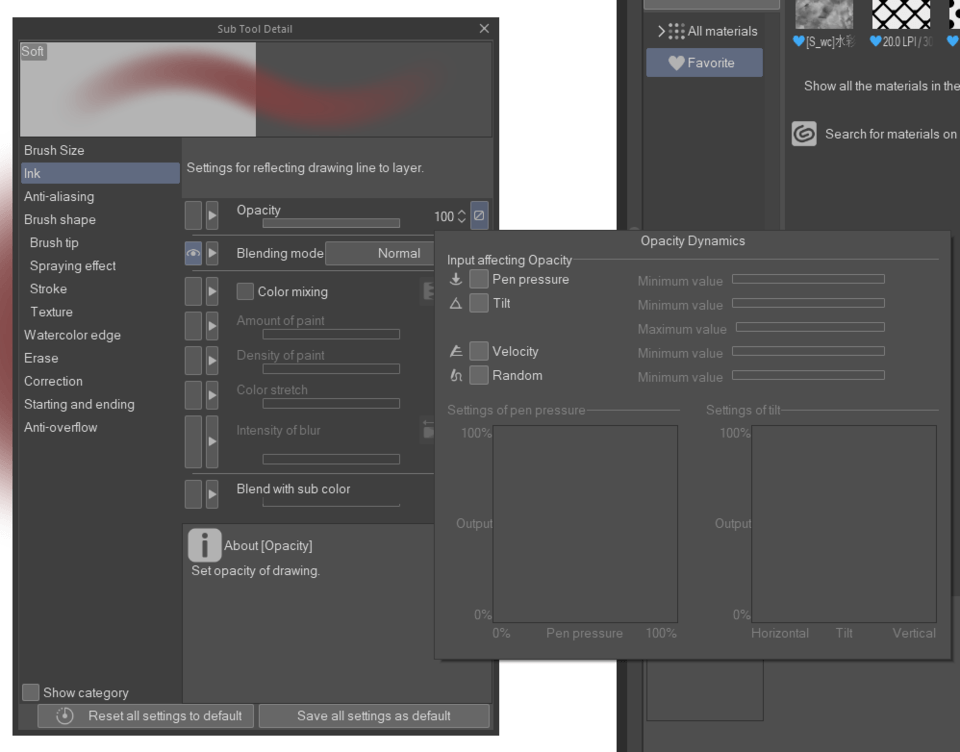Click the Random icon in Opacity Dynamics

[456, 375]
